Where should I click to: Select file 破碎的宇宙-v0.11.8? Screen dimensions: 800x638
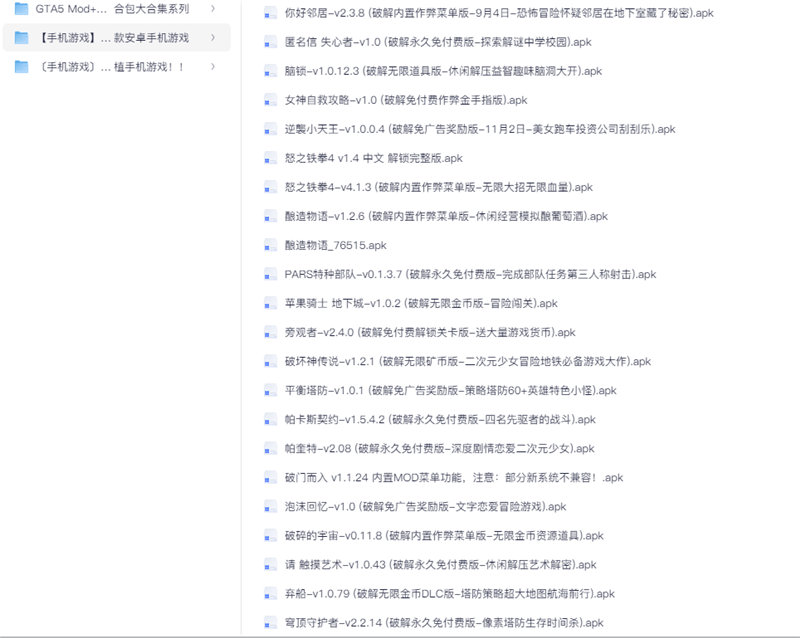pos(444,536)
